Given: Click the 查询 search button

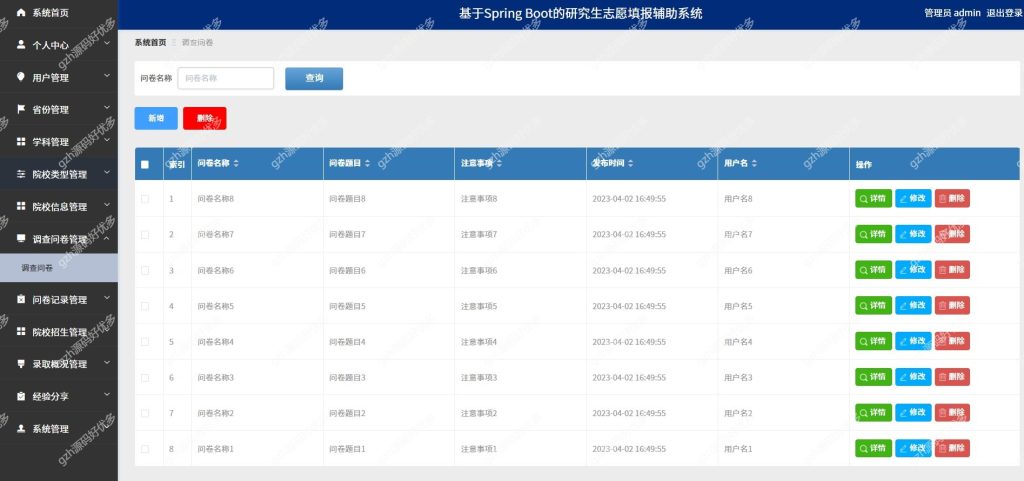Looking at the screenshot, I should tap(314, 78).
